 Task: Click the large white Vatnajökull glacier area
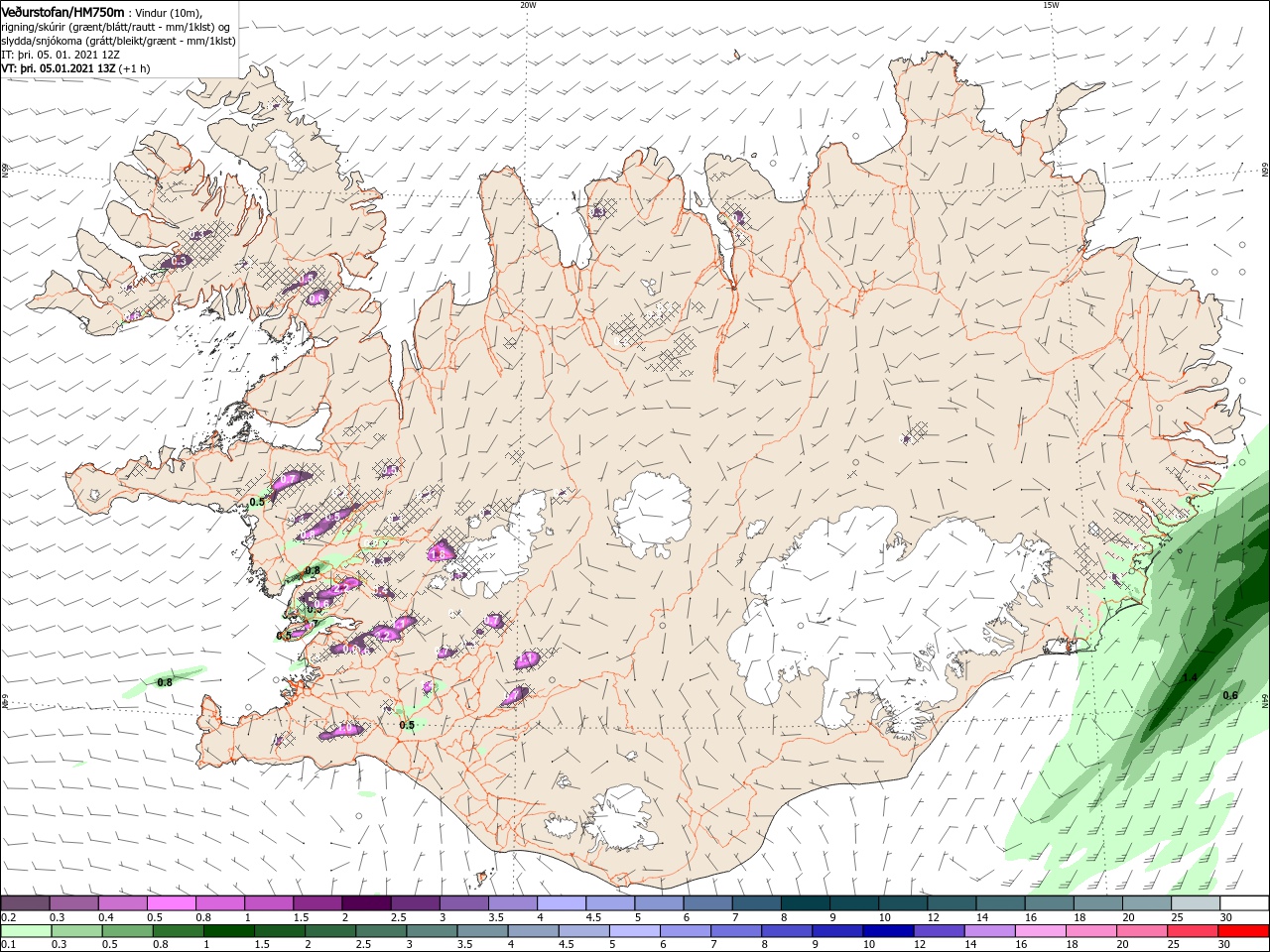[873, 605]
